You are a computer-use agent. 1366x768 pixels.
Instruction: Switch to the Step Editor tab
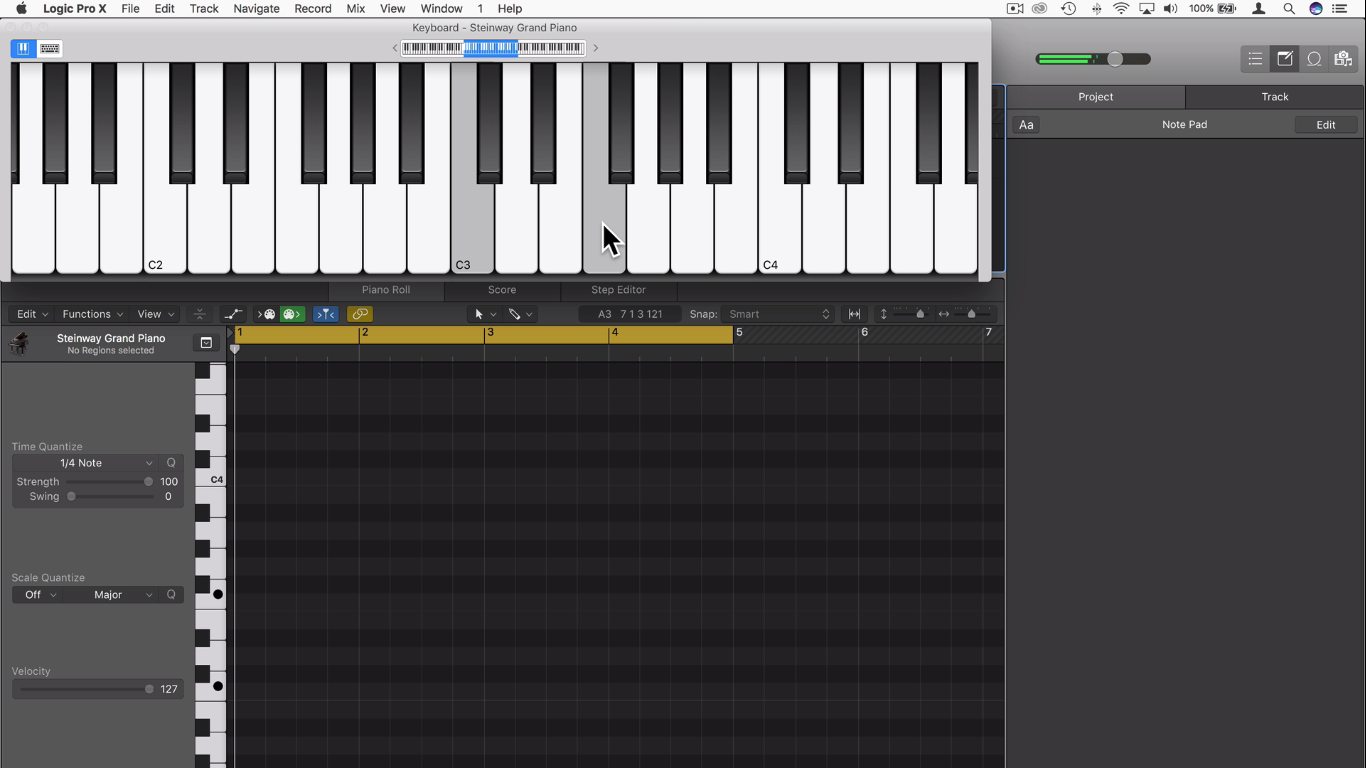(618, 290)
